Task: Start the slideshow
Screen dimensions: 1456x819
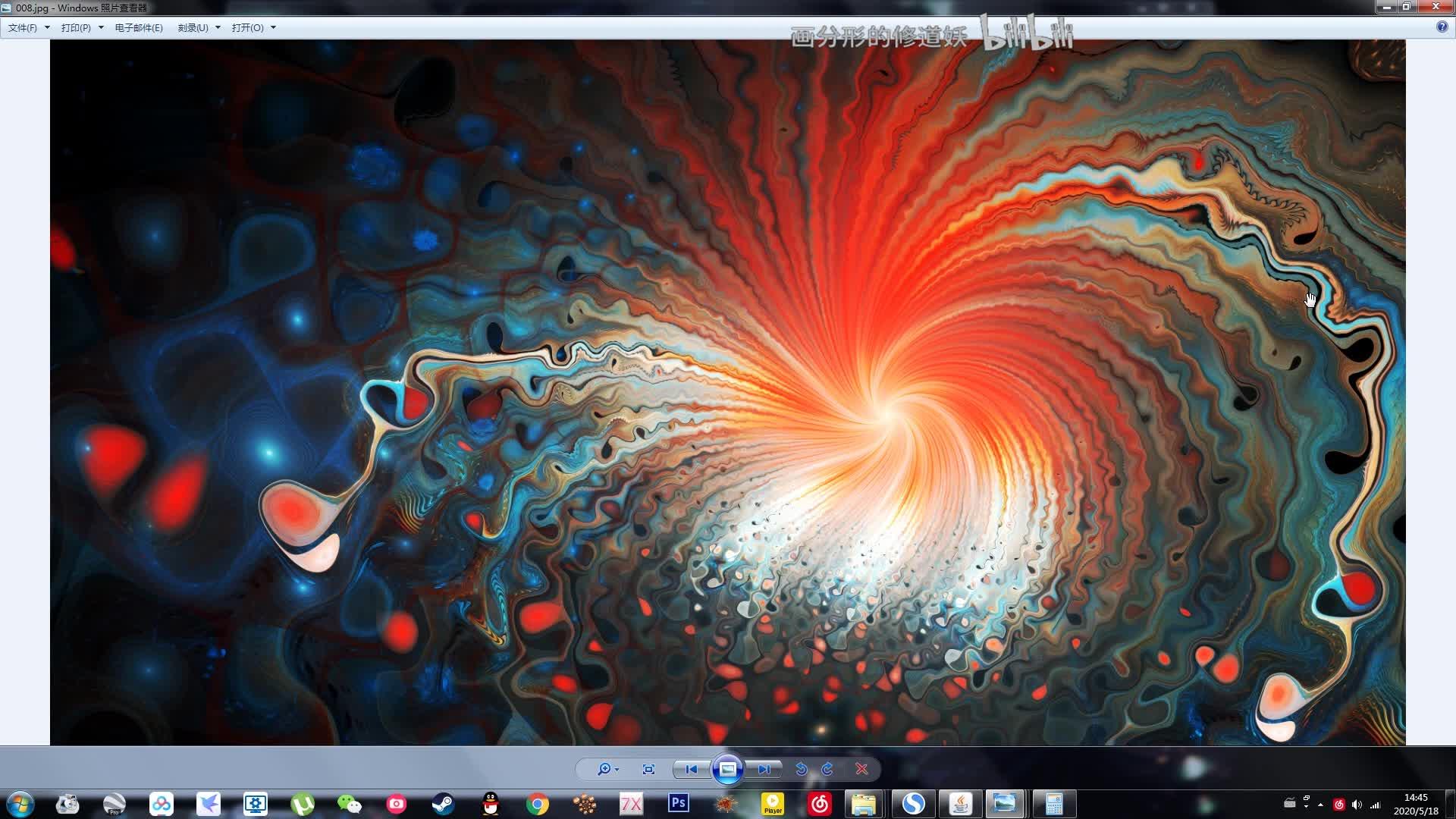Action: [727, 769]
